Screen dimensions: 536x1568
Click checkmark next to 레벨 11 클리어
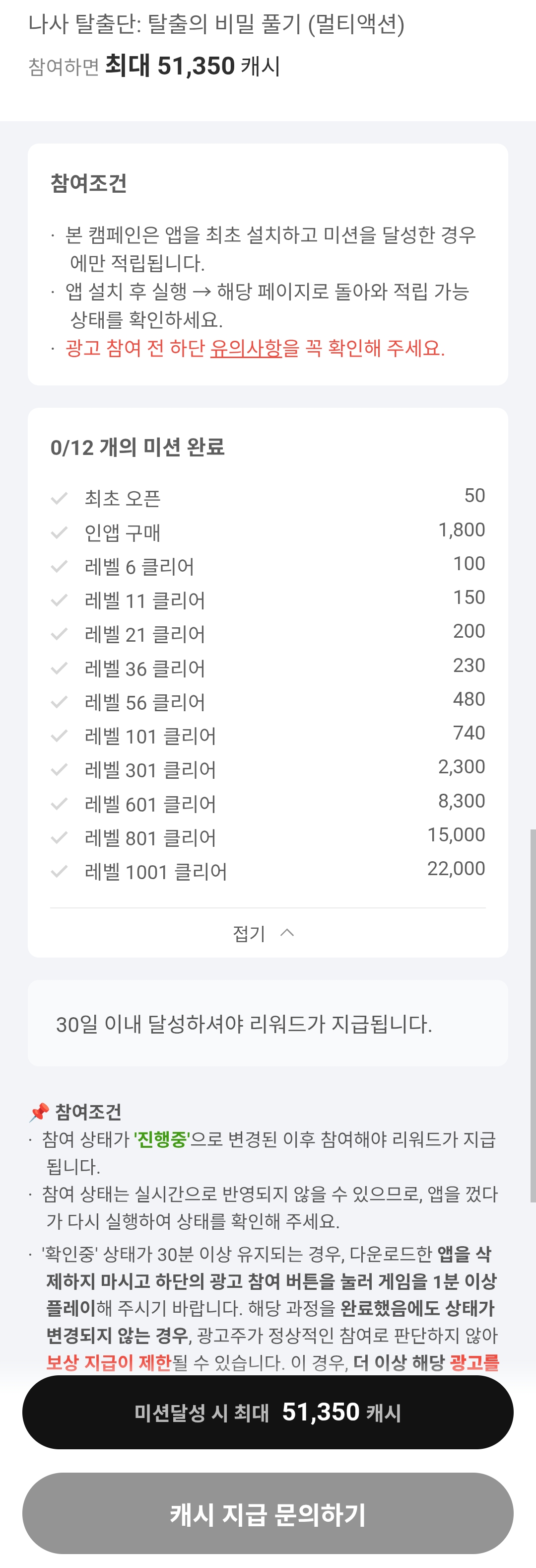pos(59,601)
